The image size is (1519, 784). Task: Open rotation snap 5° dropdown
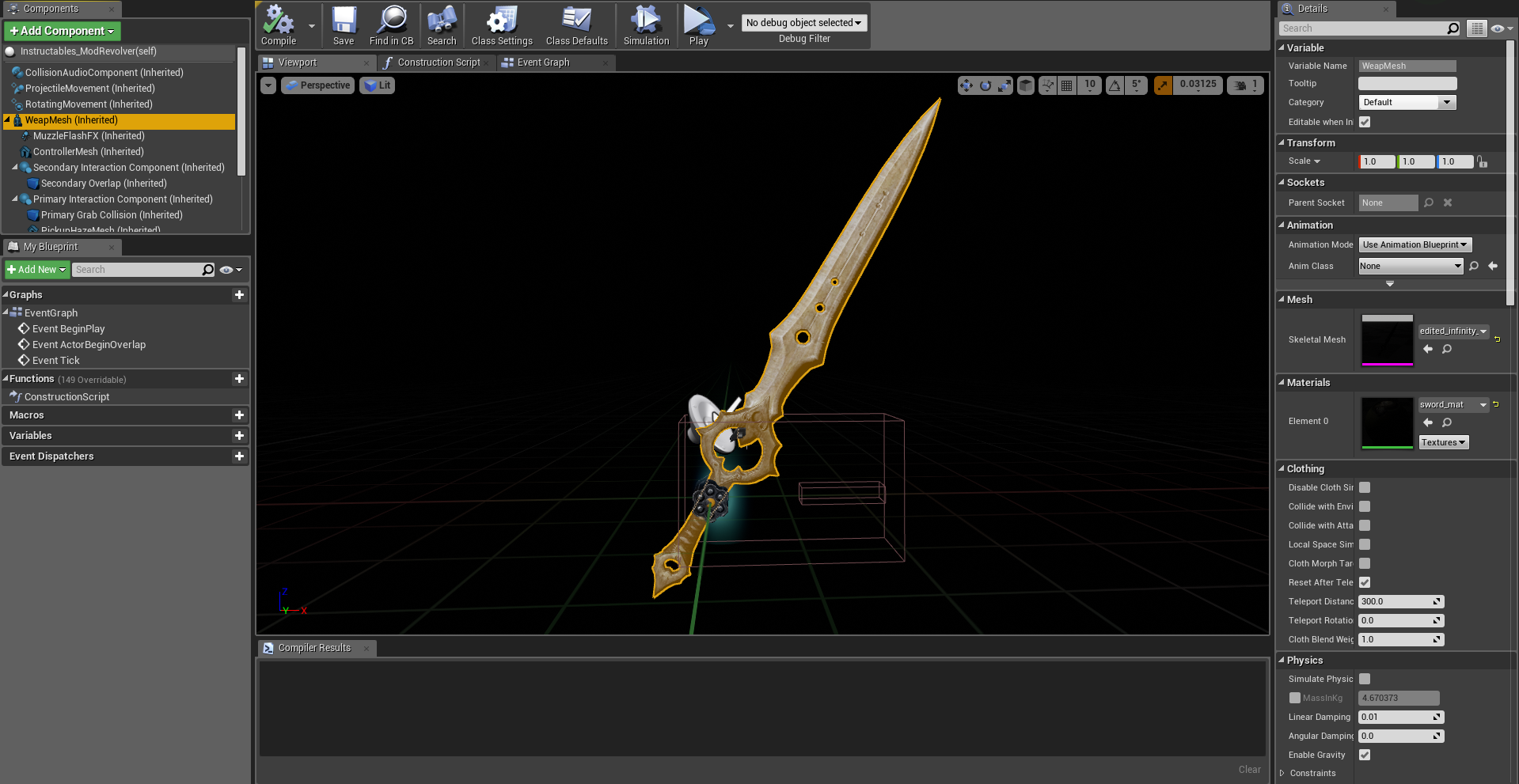tap(1136, 85)
